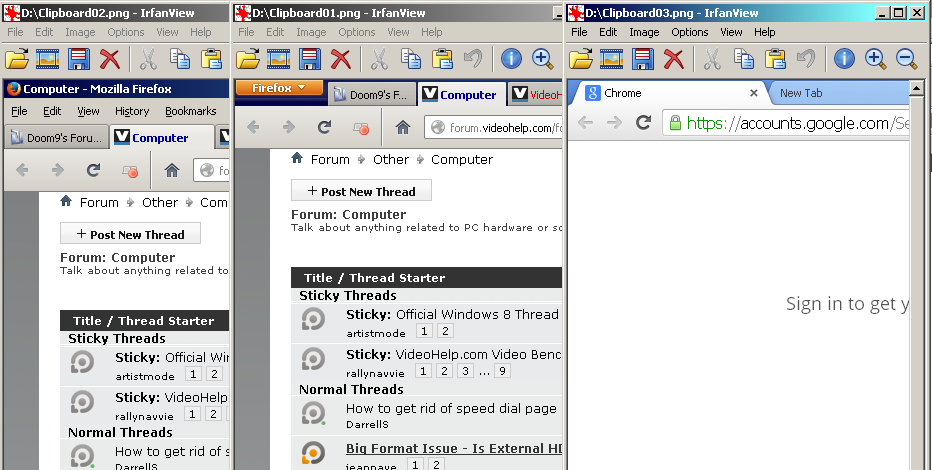
Task: Official Windows 8 Thread link in Clipboard01
Action: pos(477,314)
